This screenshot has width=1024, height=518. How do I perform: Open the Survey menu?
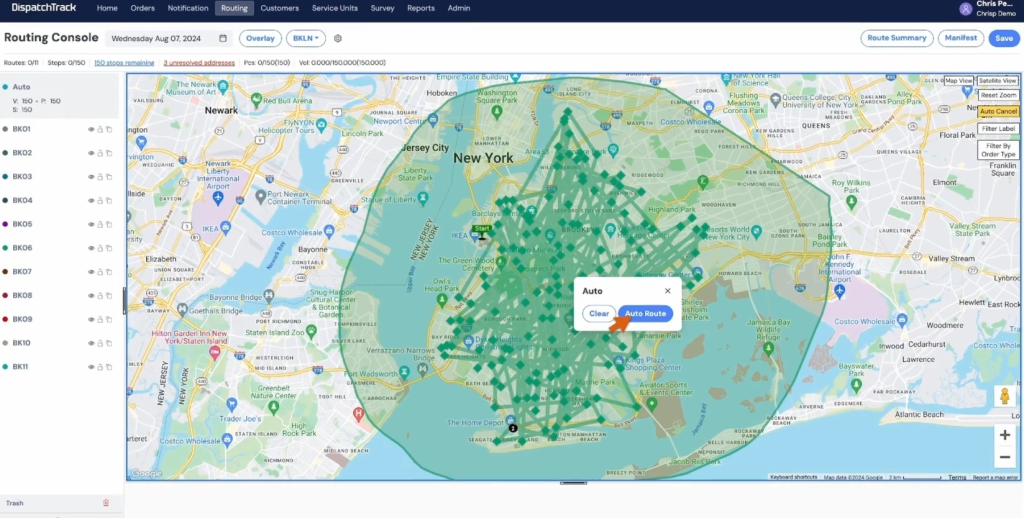[382, 8]
